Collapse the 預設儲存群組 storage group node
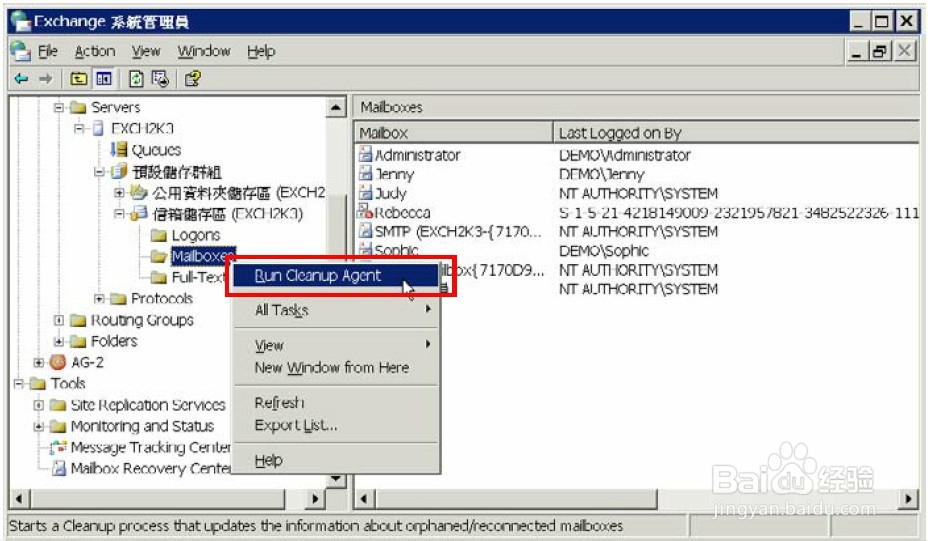 tap(99, 172)
